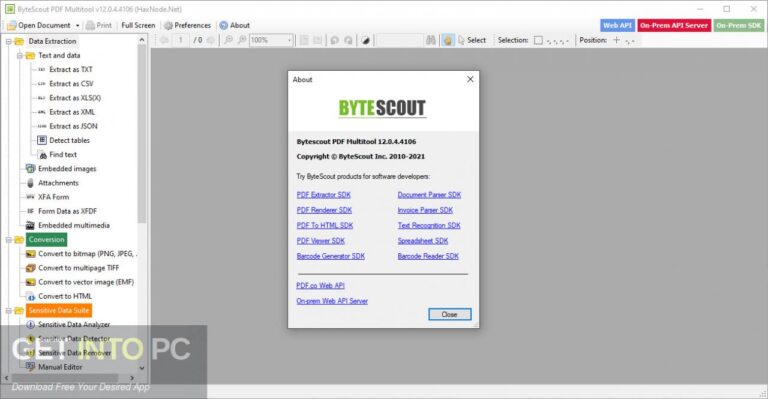Open the PDF Renderer SDK link
The height and width of the screenshot is (399, 768).
tap(324, 210)
